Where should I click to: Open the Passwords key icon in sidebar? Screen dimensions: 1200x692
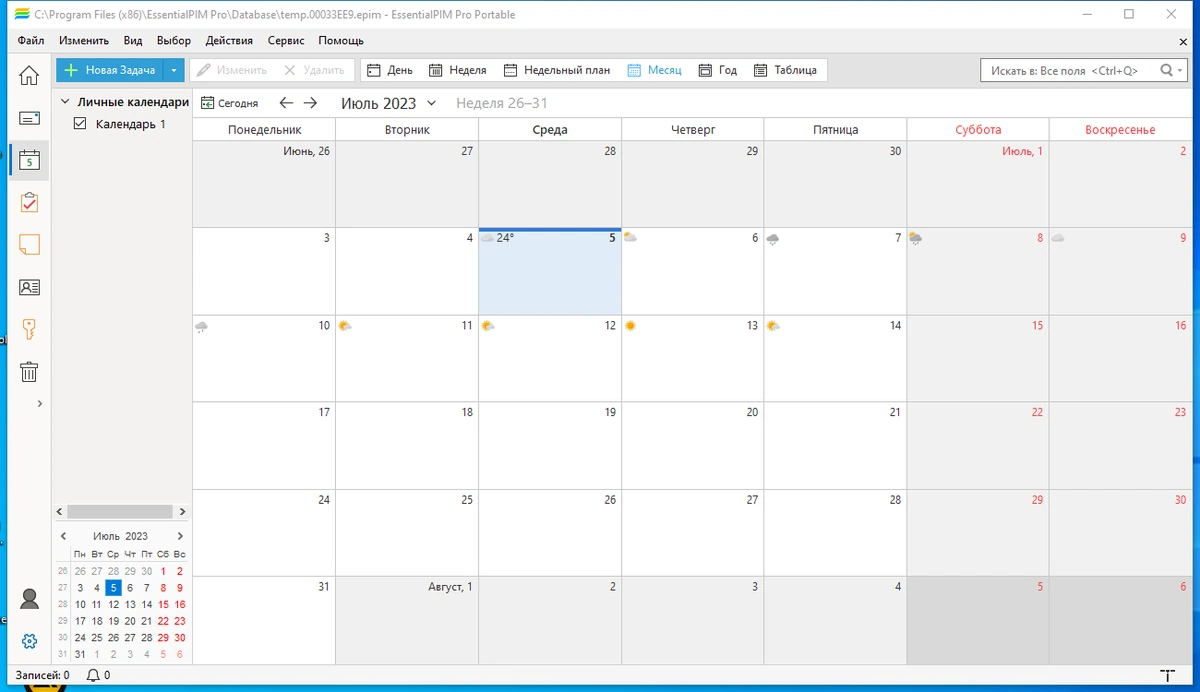click(29, 329)
